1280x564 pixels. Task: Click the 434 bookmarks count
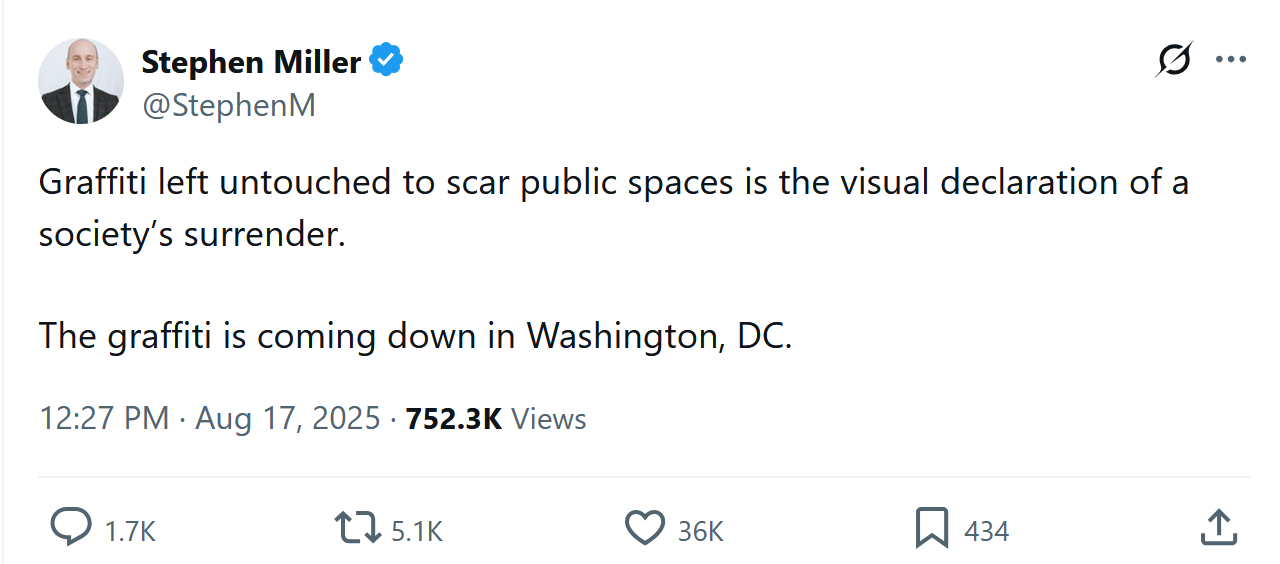click(986, 531)
